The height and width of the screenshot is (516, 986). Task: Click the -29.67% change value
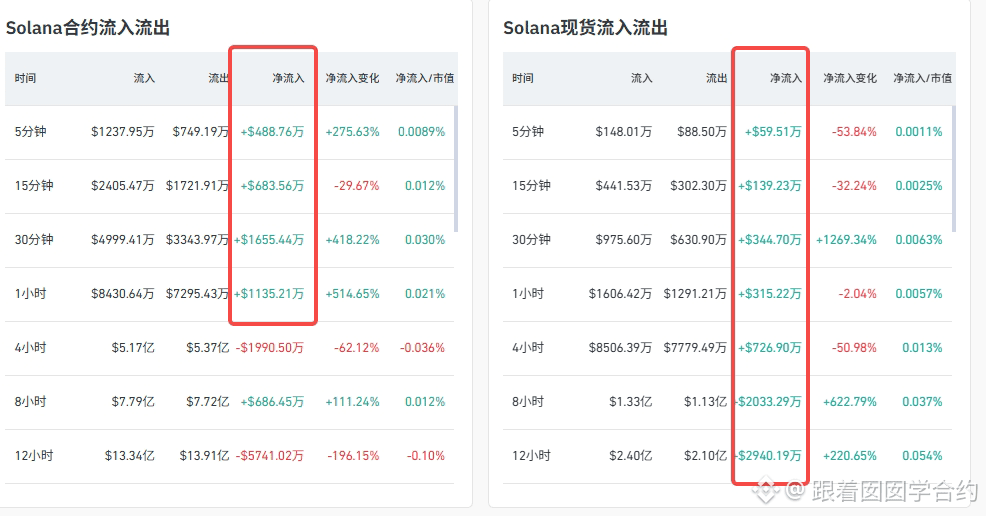(x=357, y=186)
